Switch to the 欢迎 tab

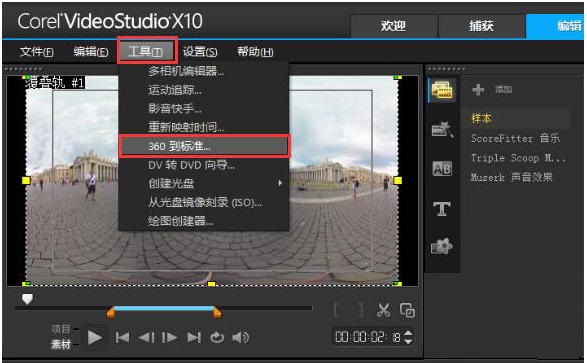[x=394, y=26]
